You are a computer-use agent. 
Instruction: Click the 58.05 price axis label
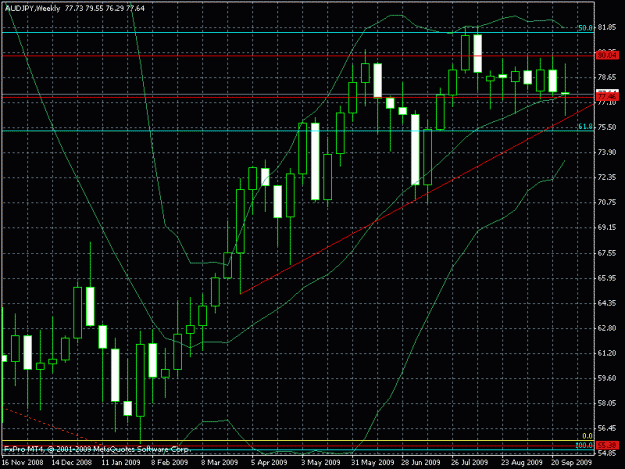point(607,403)
